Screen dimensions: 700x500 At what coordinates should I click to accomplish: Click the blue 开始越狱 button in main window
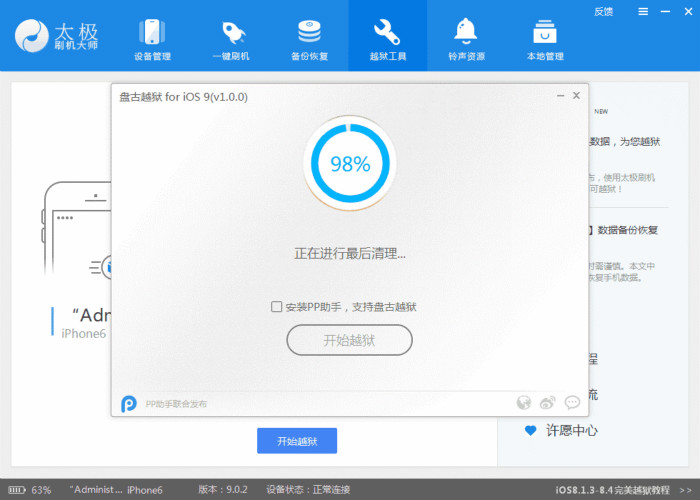coord(297,441)
